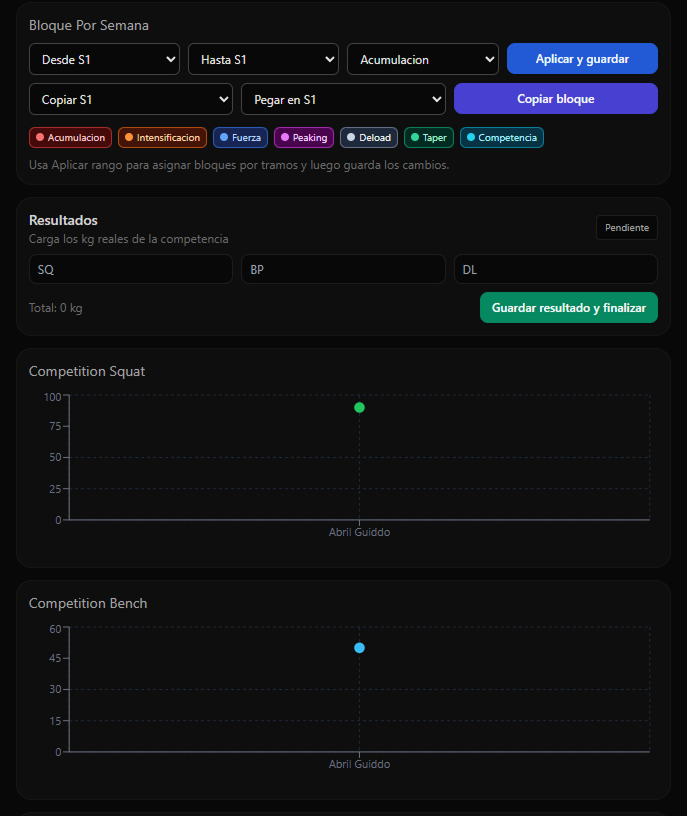Click the Copiar bloque button

point(555,99)
